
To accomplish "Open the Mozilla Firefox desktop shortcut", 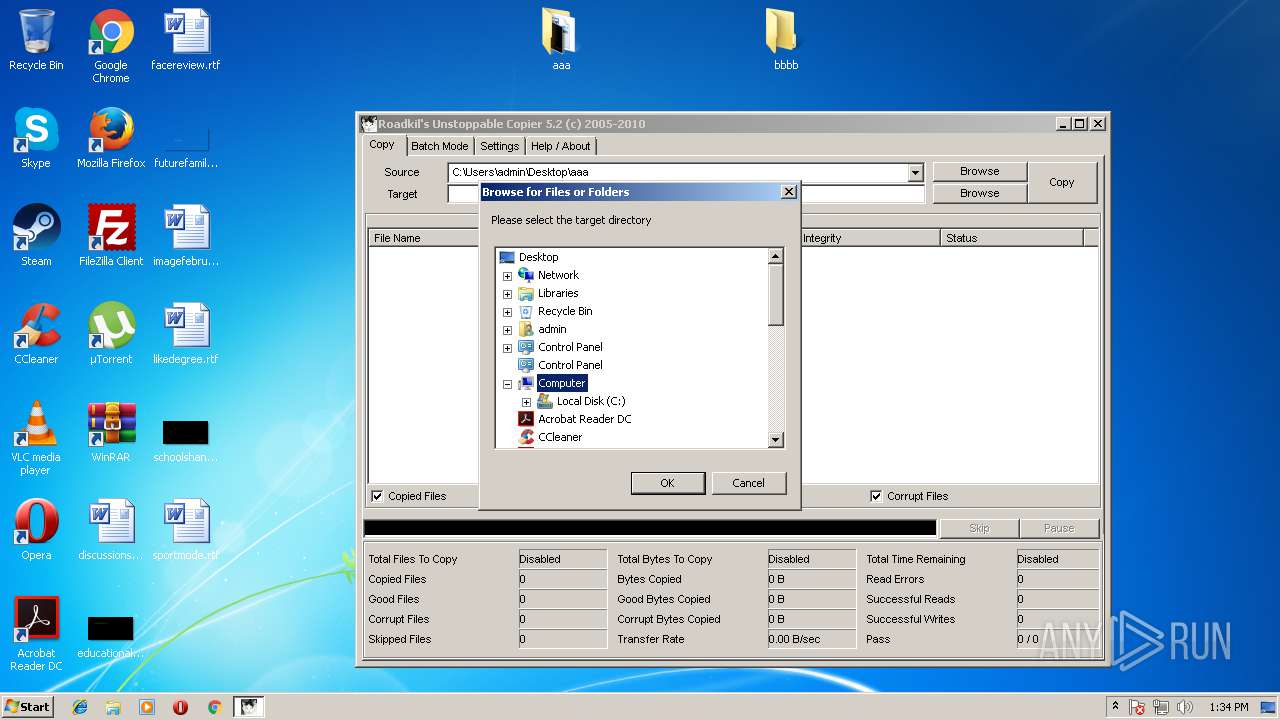I will tap(111, 138).
